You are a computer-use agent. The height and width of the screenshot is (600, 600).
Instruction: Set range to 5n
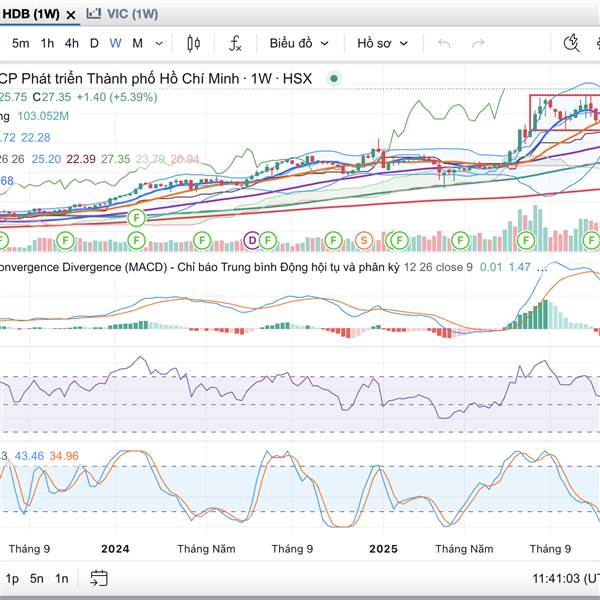pos(37,578)
